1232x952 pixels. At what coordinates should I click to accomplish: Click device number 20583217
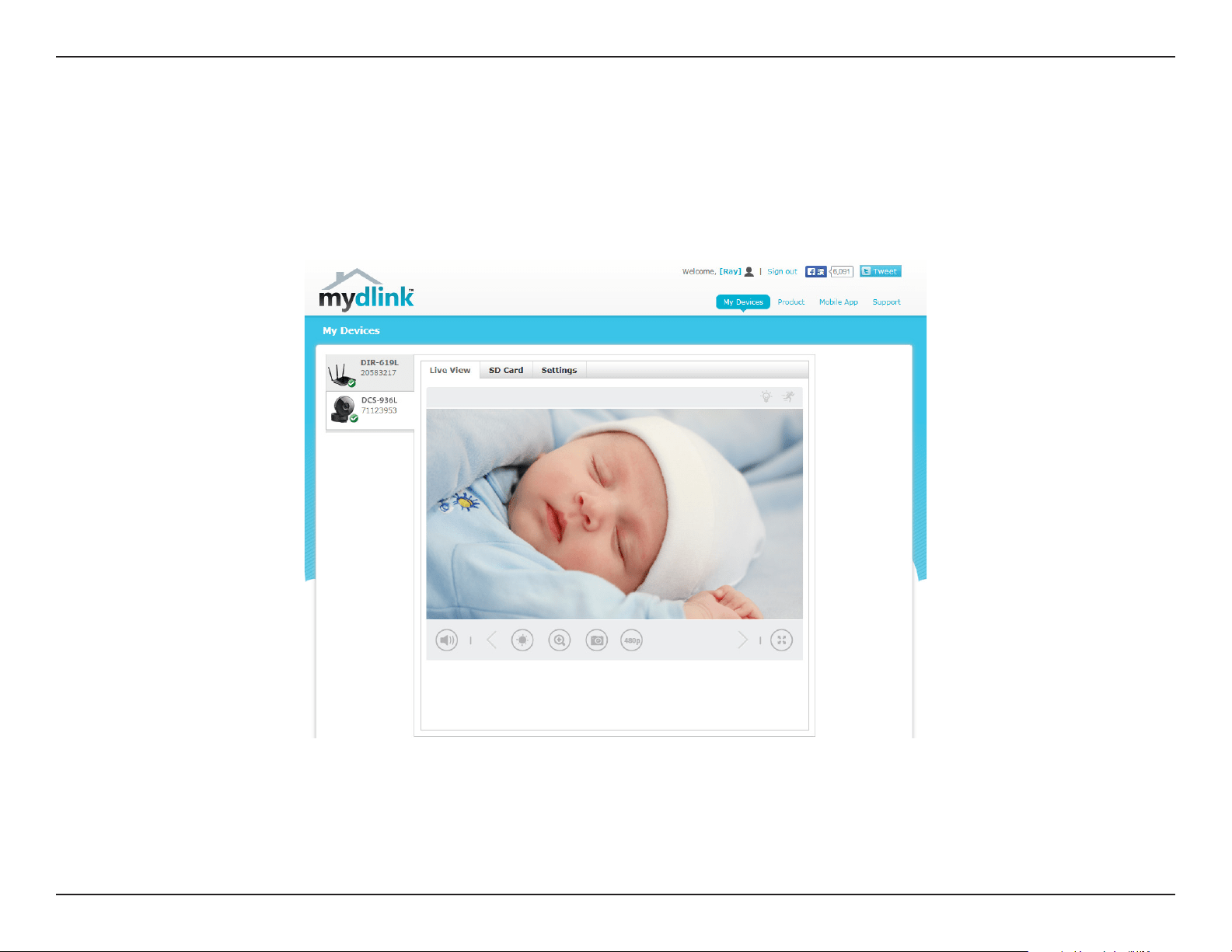(379, 373)
